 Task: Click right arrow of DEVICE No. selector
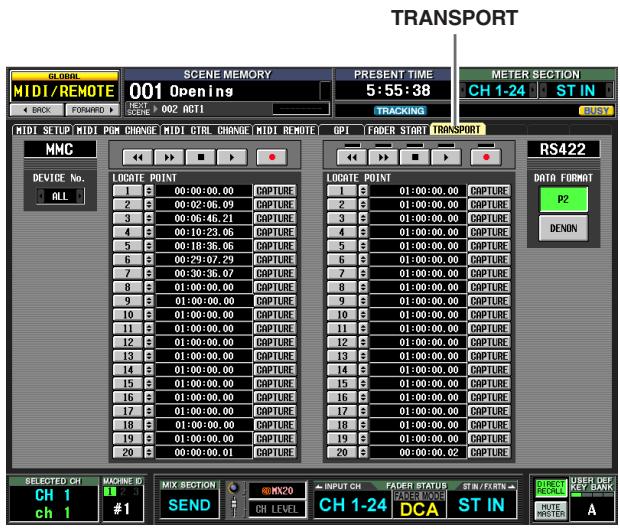(80, 196)
